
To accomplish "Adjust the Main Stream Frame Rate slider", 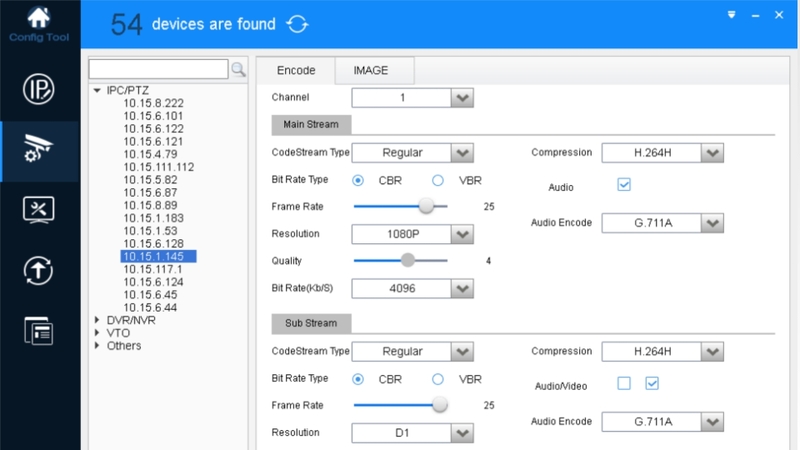I will click(x=426, y=206).
